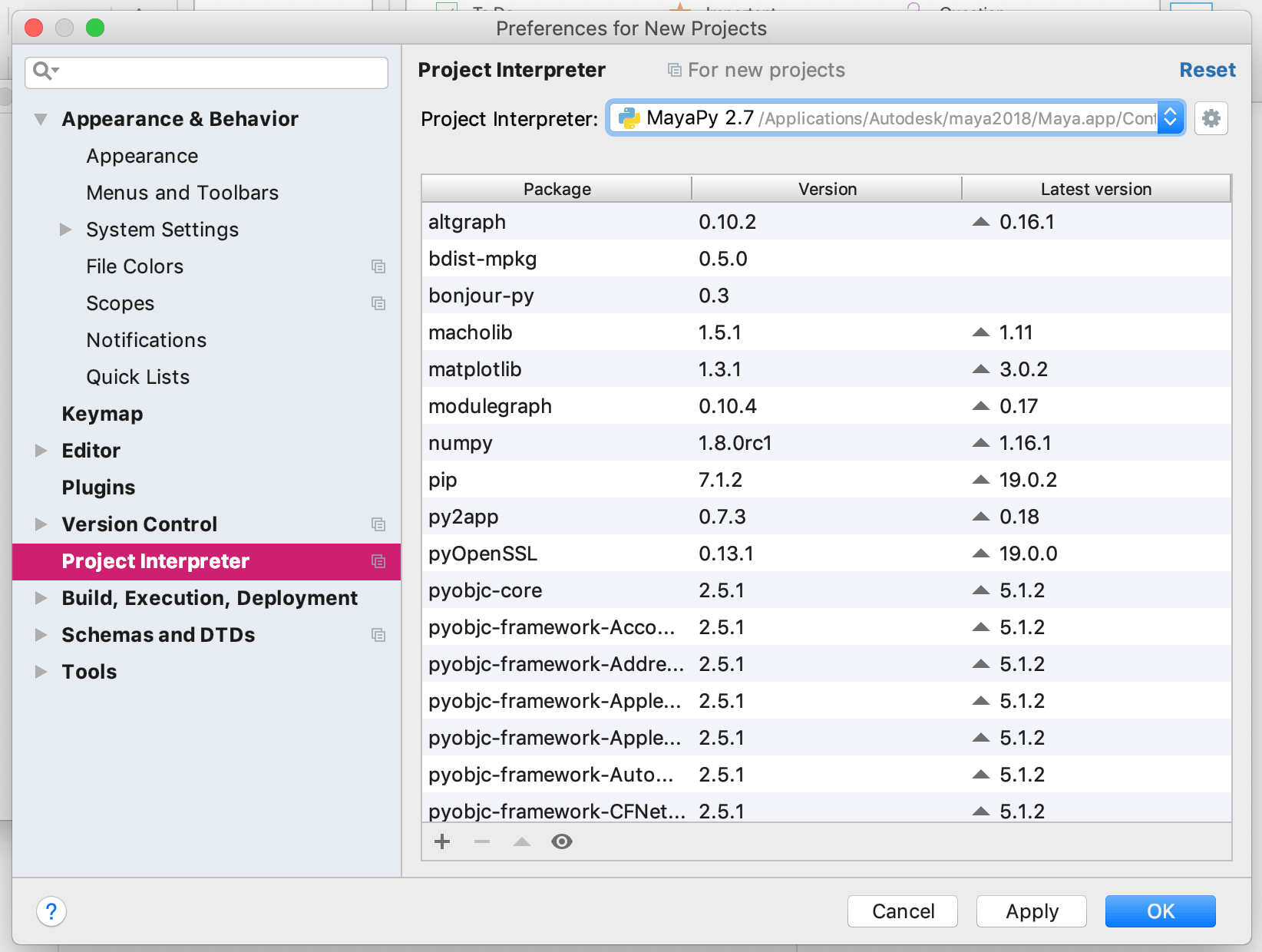Click the plus icon to install a package
Image resolution: width=1262 pixels, height=952 pixels.
click(441, 841)
